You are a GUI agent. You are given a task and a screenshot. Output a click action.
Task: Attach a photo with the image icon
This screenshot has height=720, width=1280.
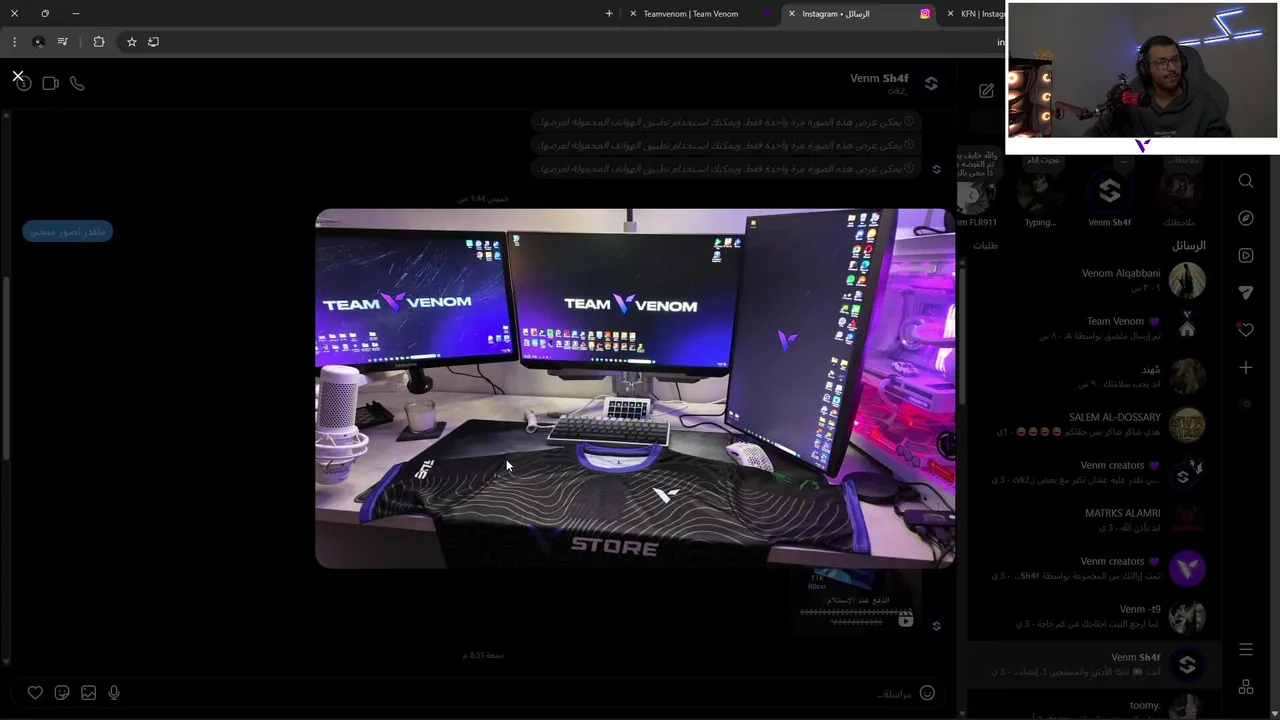[88, 693]
